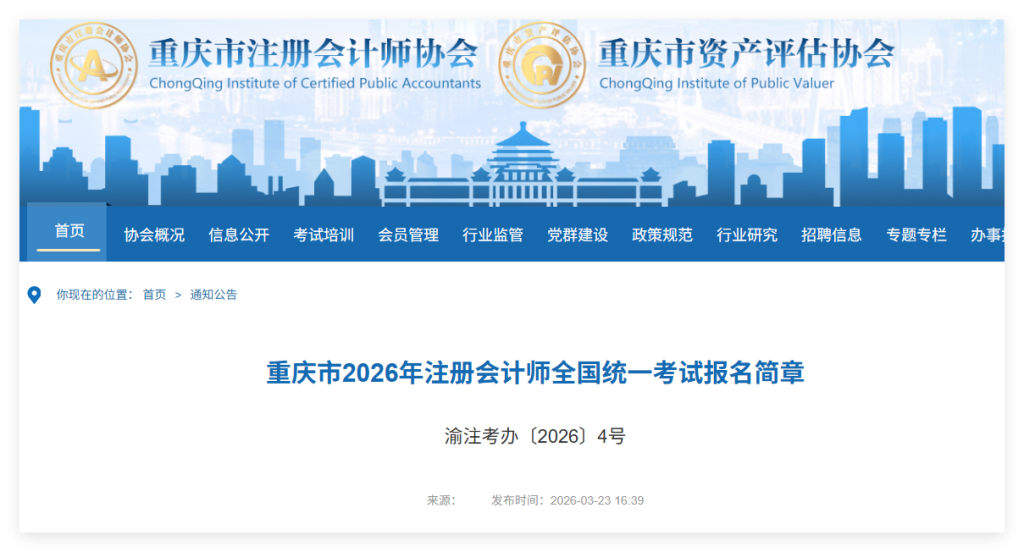This screenshot has height=552, width=1024.
Task: Click the 重庆市注册会计师协会 title text
Action: click(313, 53)
